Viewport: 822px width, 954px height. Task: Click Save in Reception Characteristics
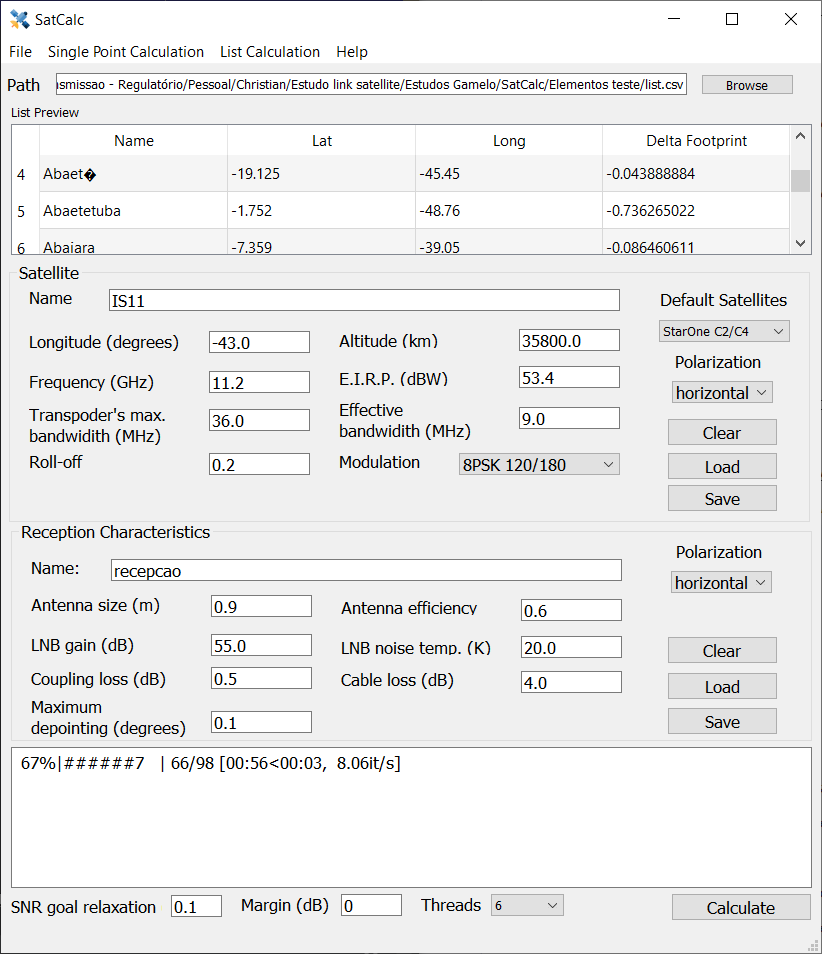coord(722,722)
